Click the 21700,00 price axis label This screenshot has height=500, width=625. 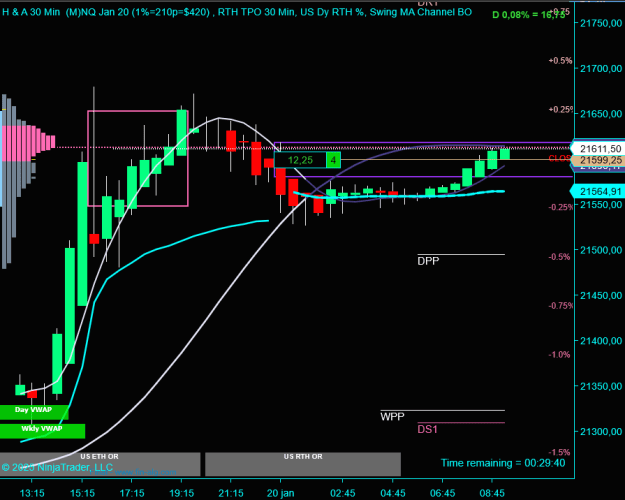pos(601,69)
